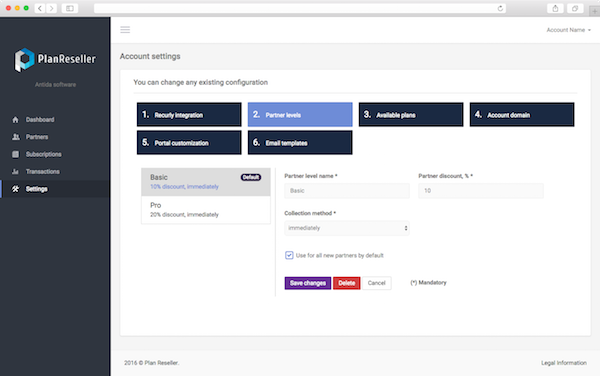Click the Settings tools icon
The image size is (600, 376).
coord(15,189)
